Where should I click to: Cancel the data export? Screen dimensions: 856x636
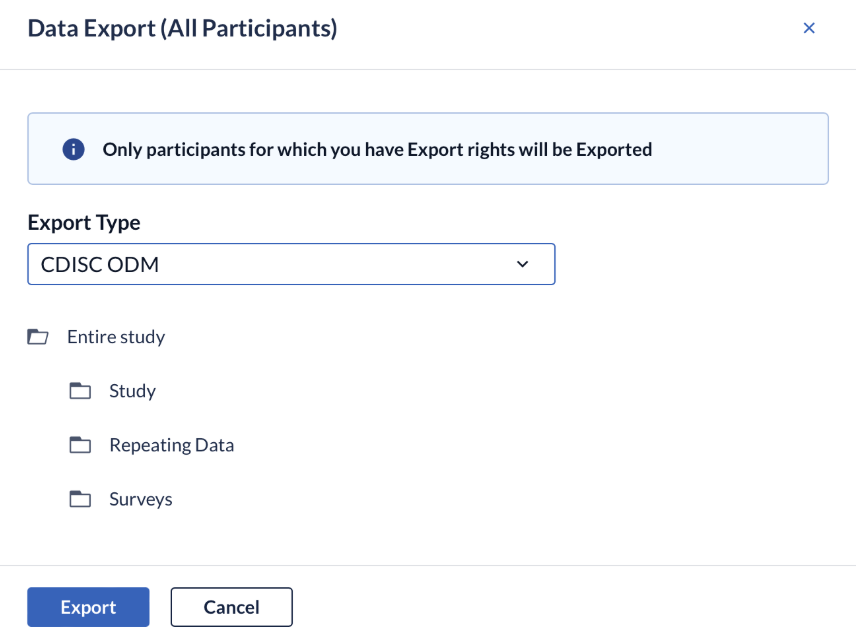[231, 607]
